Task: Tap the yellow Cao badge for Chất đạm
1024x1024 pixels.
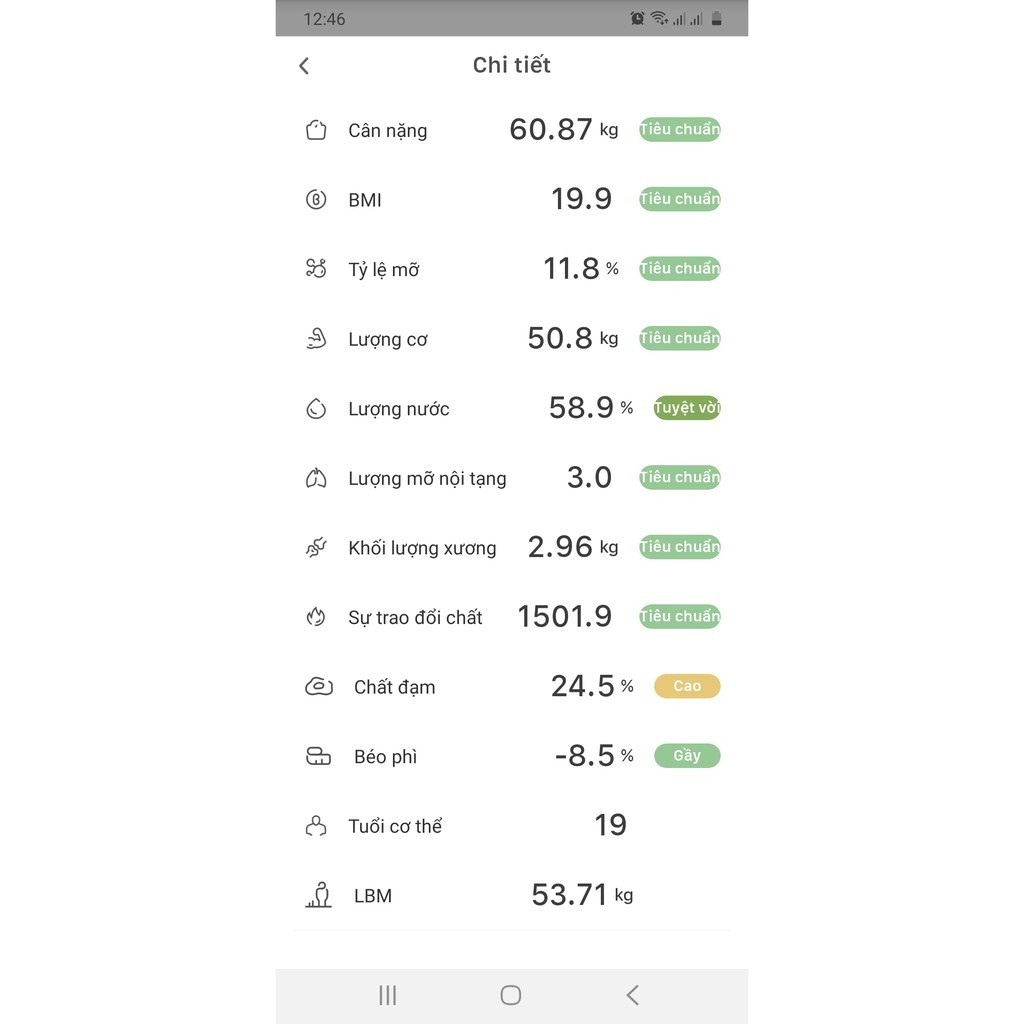Action: tap(687, 686)
